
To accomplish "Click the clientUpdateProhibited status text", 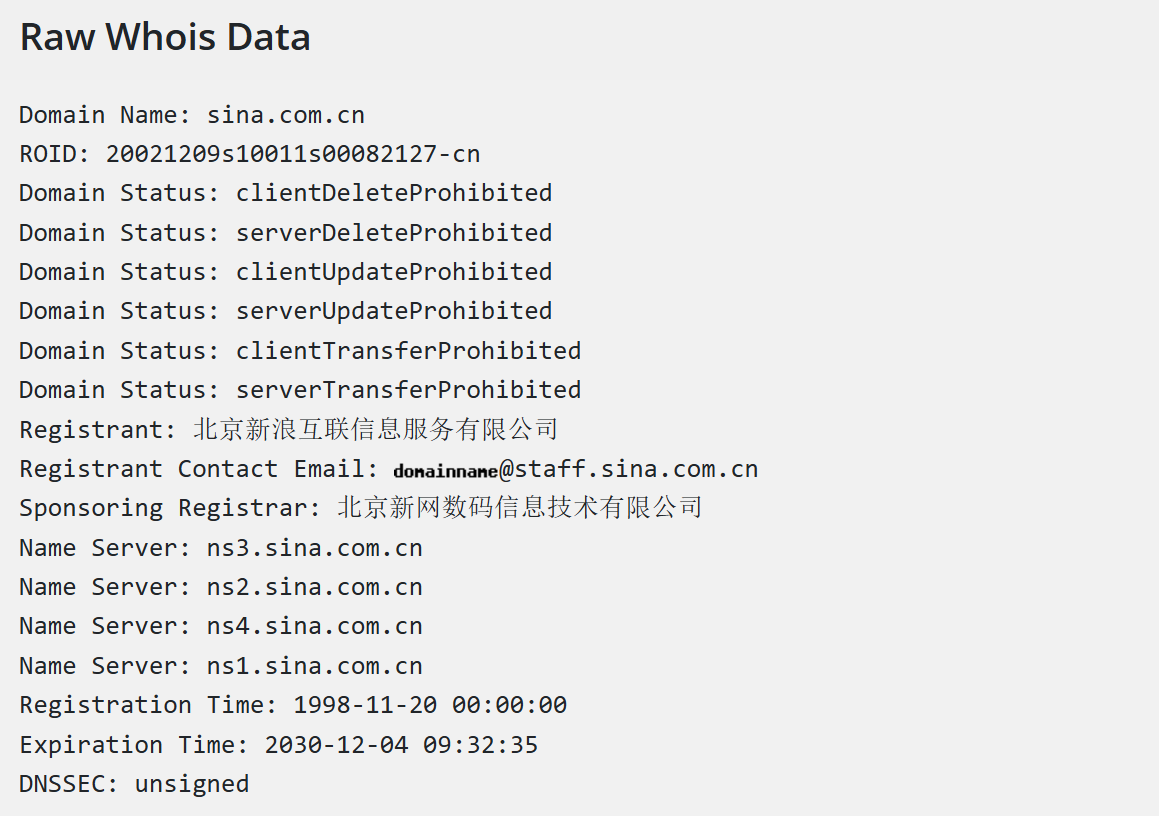I will point(393,272).
